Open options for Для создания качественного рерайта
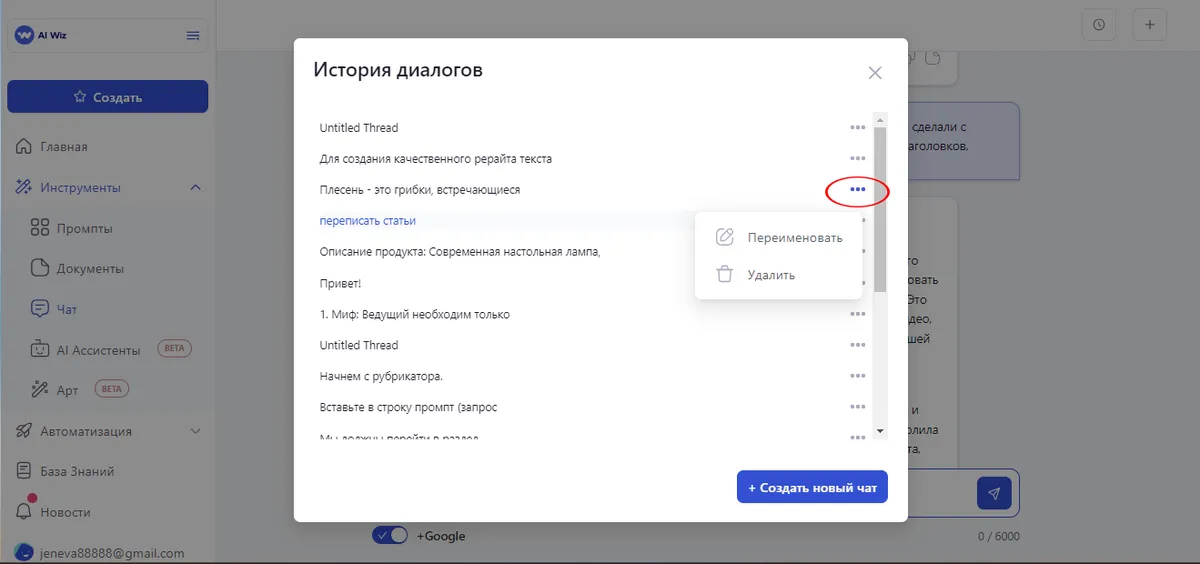Screen dimensions: 1200x564 tap(857, 158)
